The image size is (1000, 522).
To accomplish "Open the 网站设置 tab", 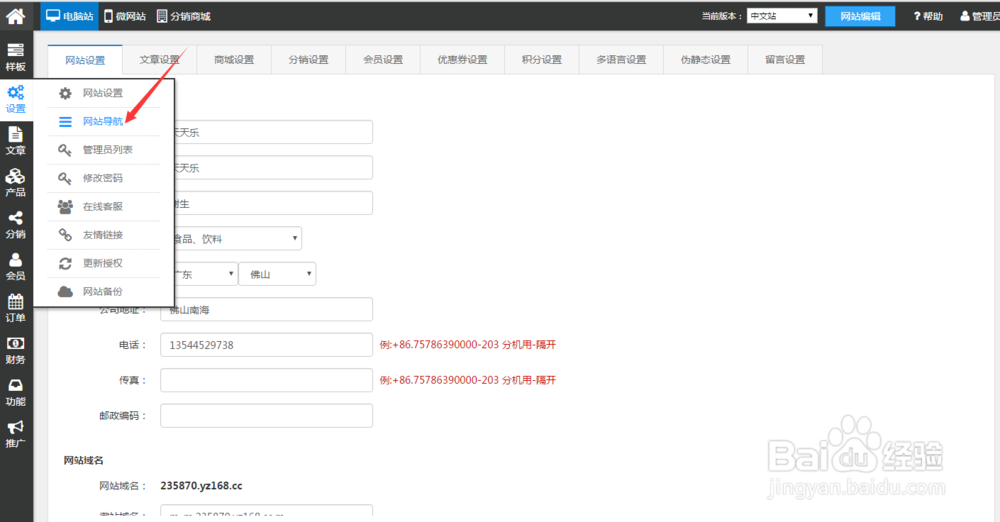I will pyautogui.click(x=85, y=60).
